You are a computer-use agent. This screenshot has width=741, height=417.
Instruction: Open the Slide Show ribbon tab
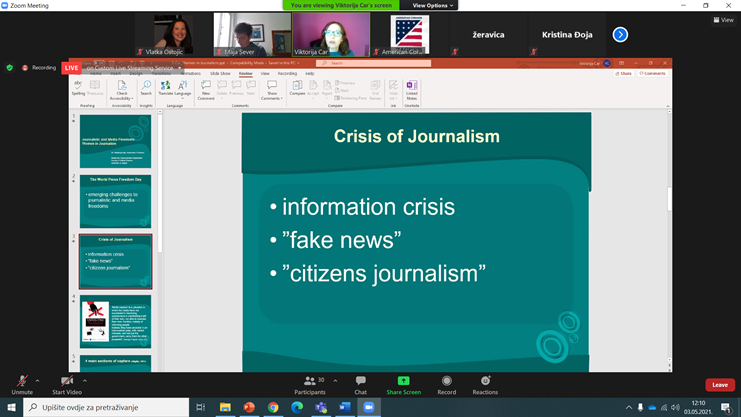[x=220, y=73]
